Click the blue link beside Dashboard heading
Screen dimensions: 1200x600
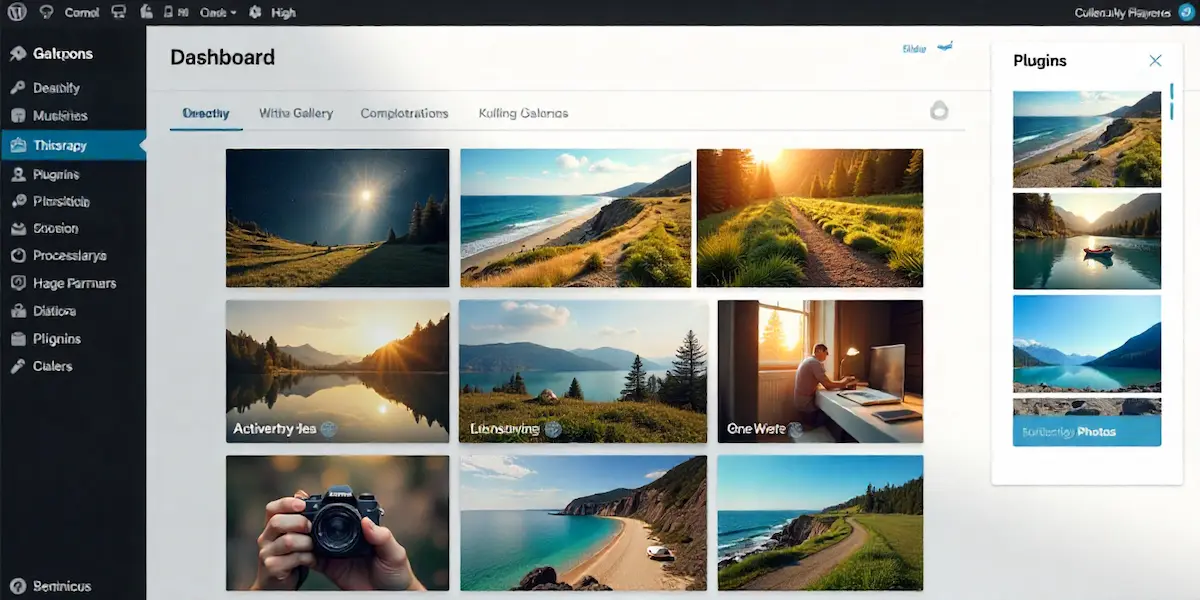click(x=915, y=48)
